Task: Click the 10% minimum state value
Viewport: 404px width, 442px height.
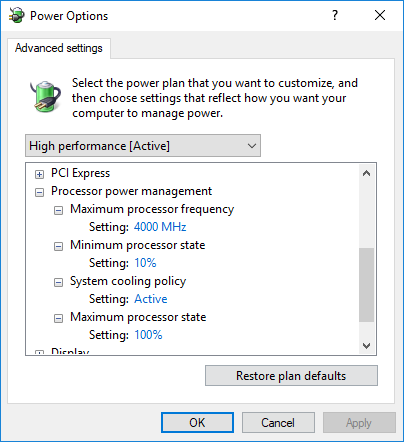Action: 145,263
